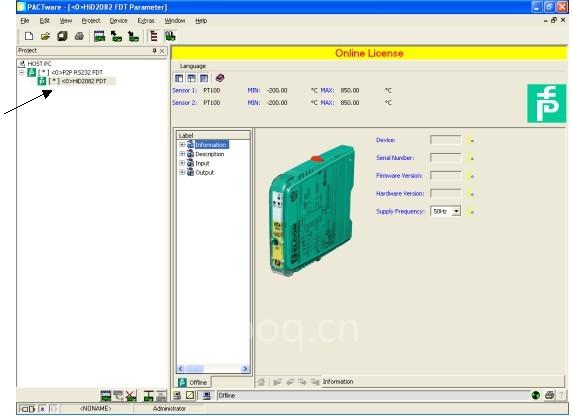
Task: Click the second layout icon under Language
Action: coord(191,78)
